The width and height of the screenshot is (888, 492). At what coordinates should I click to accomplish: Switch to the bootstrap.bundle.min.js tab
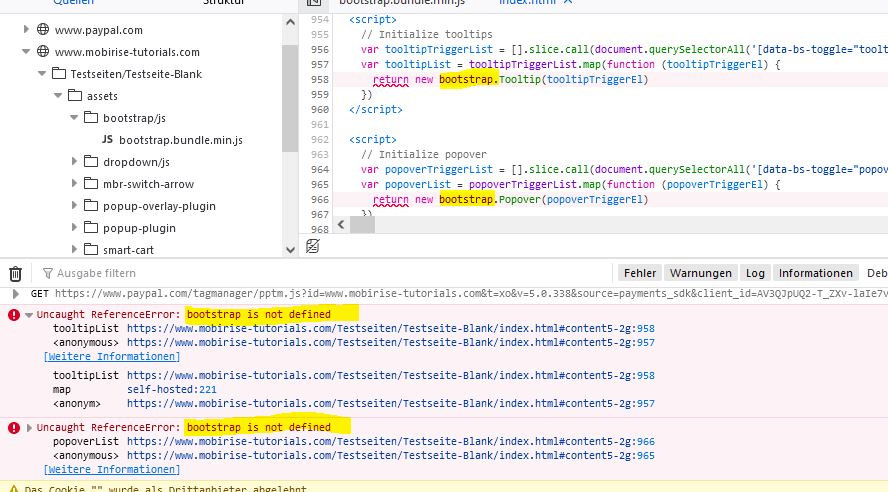click(402, 3)
